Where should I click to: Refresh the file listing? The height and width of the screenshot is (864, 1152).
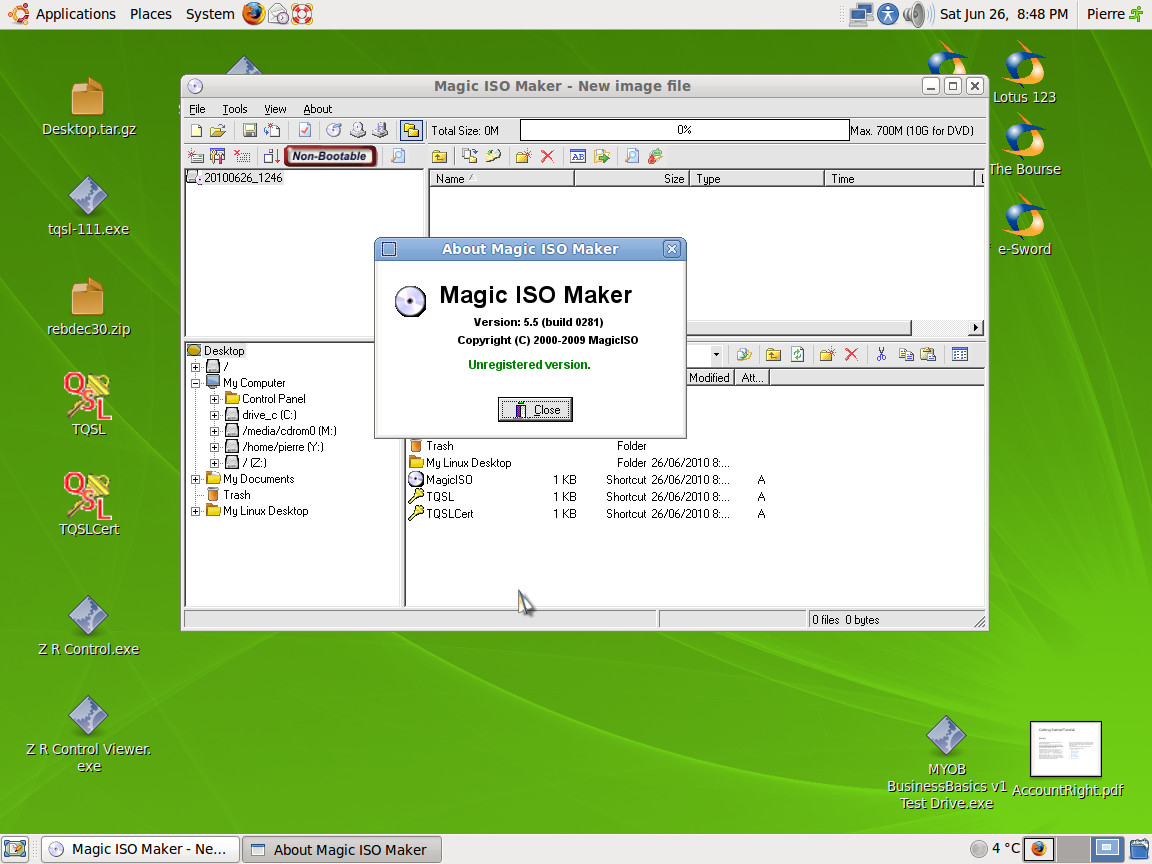pos(797,354)
